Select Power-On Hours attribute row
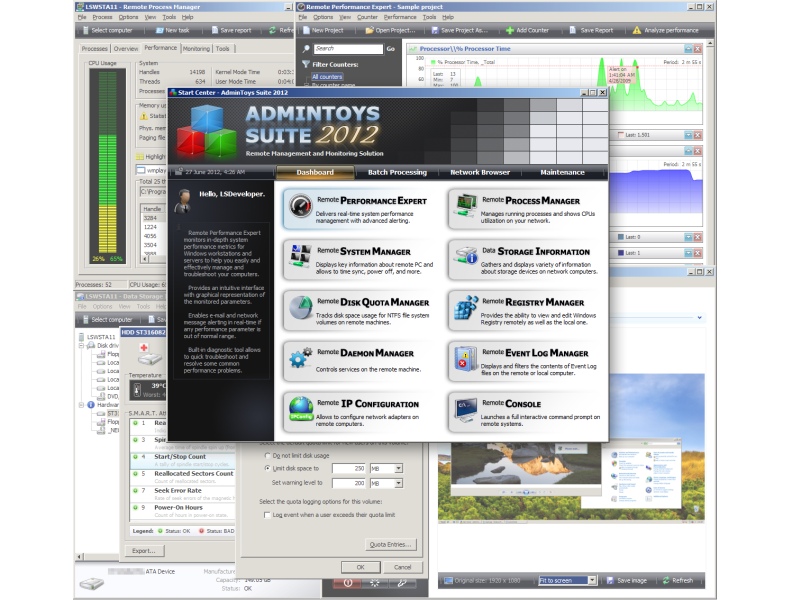Screen dimensions: 800x600 point(183,511)
